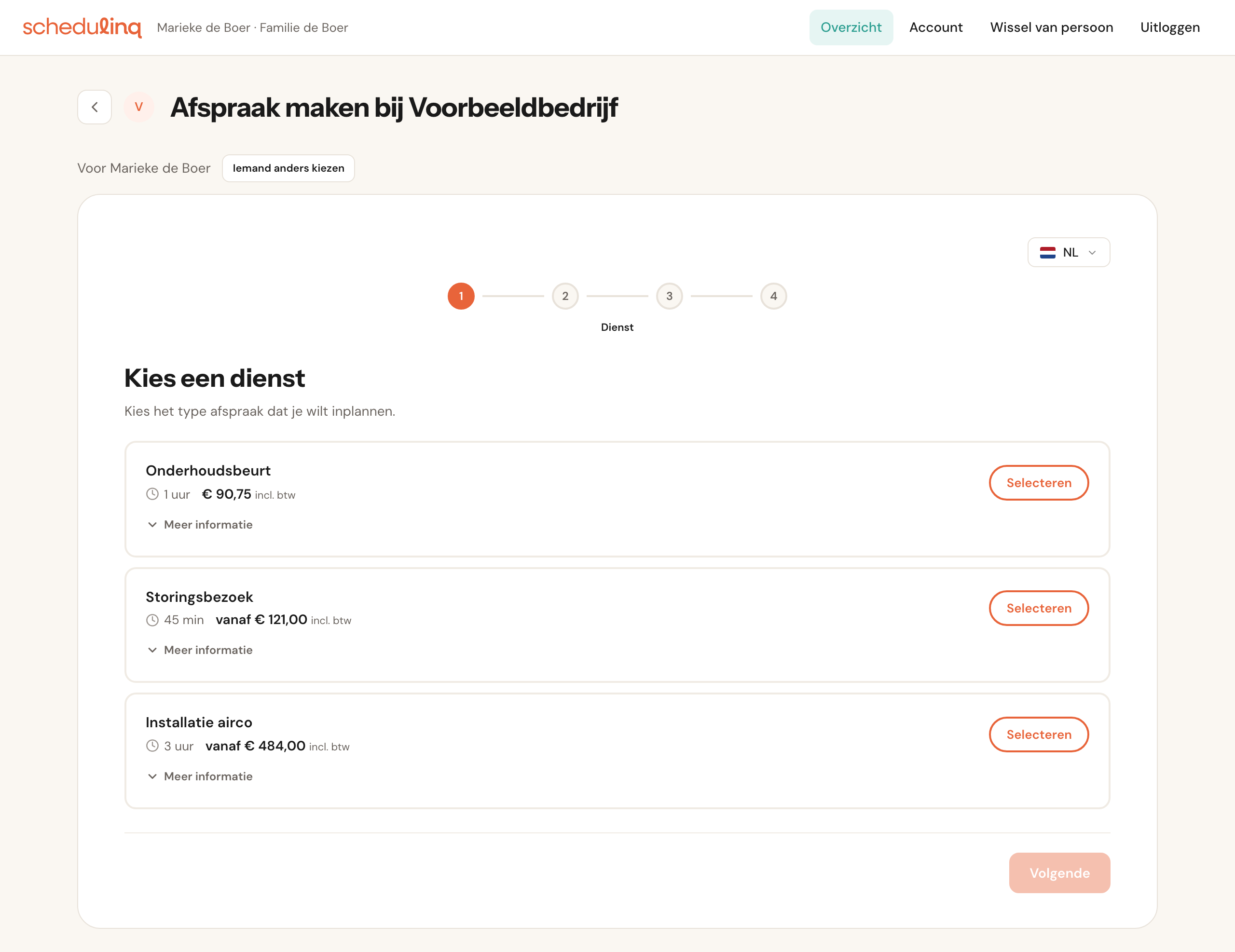The height and width of the screenshot is (952, 1235).
Task: Click the Schedulinq logo
Action: click(82, 27)
